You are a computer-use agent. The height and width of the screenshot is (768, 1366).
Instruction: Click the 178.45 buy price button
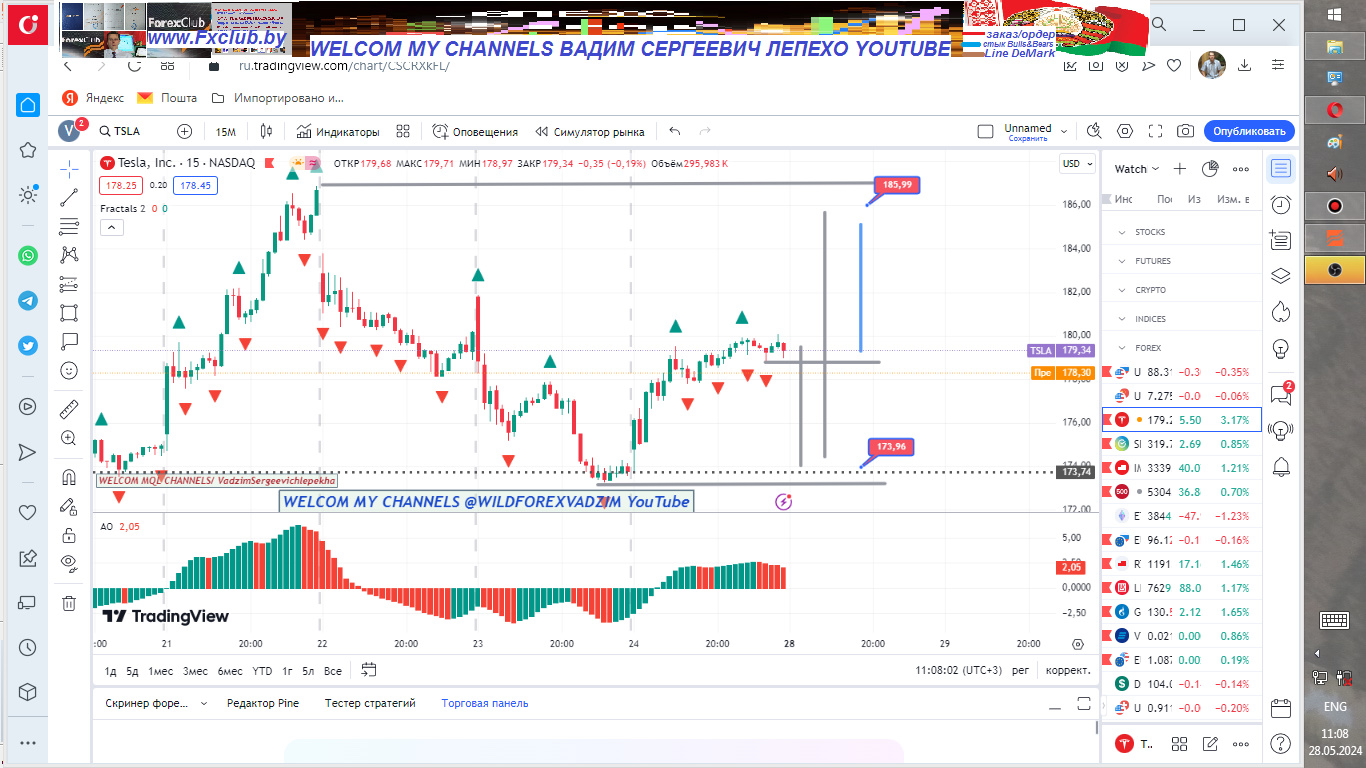194,185
